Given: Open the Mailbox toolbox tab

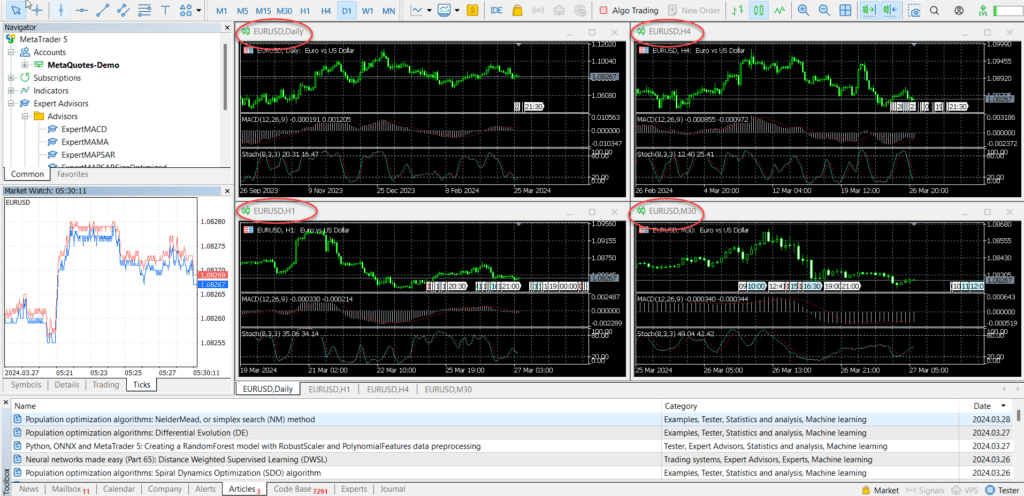Looking at the screenshot, I should pyautogui.click(x=71, y=489).
